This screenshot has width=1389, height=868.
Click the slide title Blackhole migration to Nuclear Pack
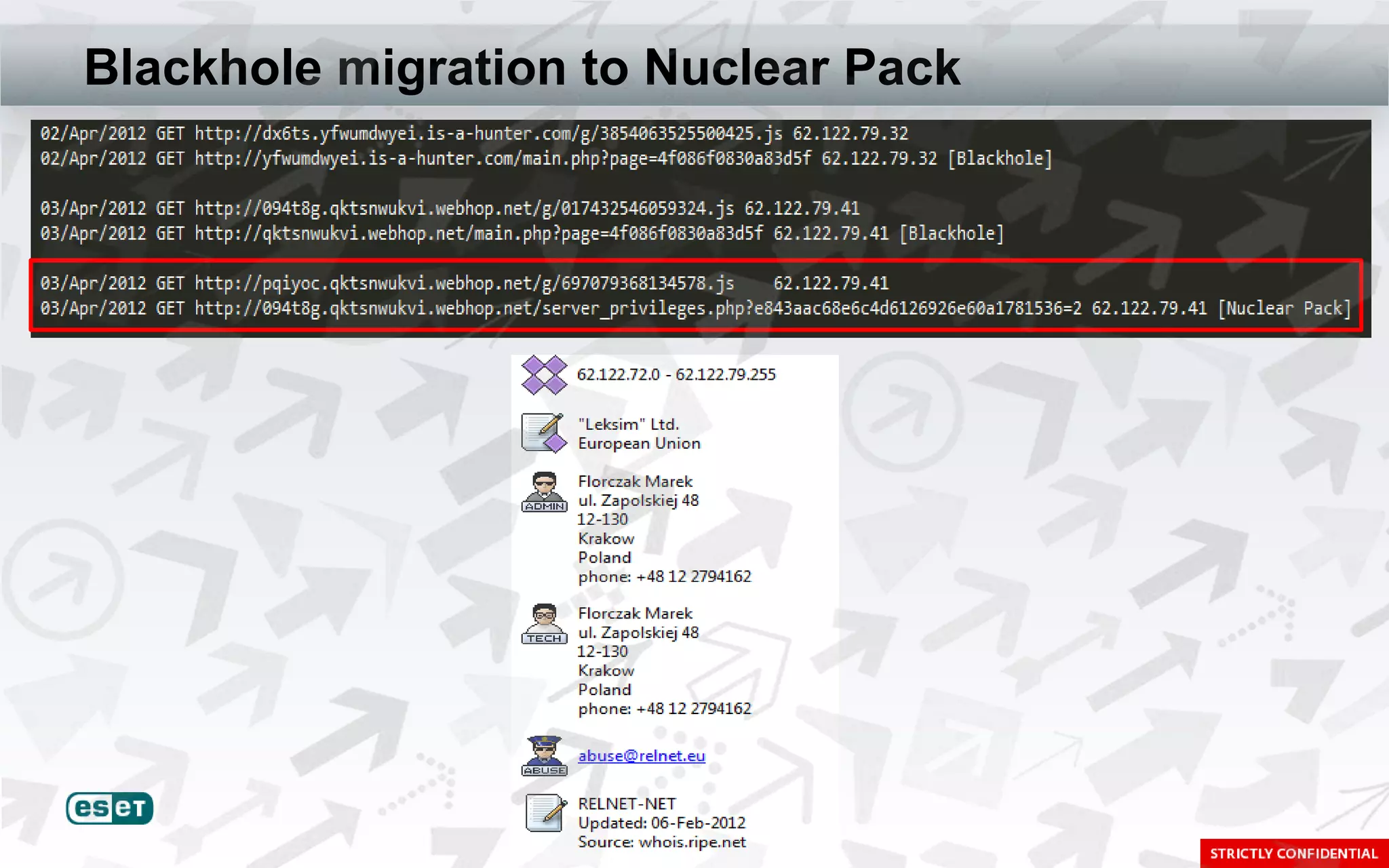tap(522, 67)
